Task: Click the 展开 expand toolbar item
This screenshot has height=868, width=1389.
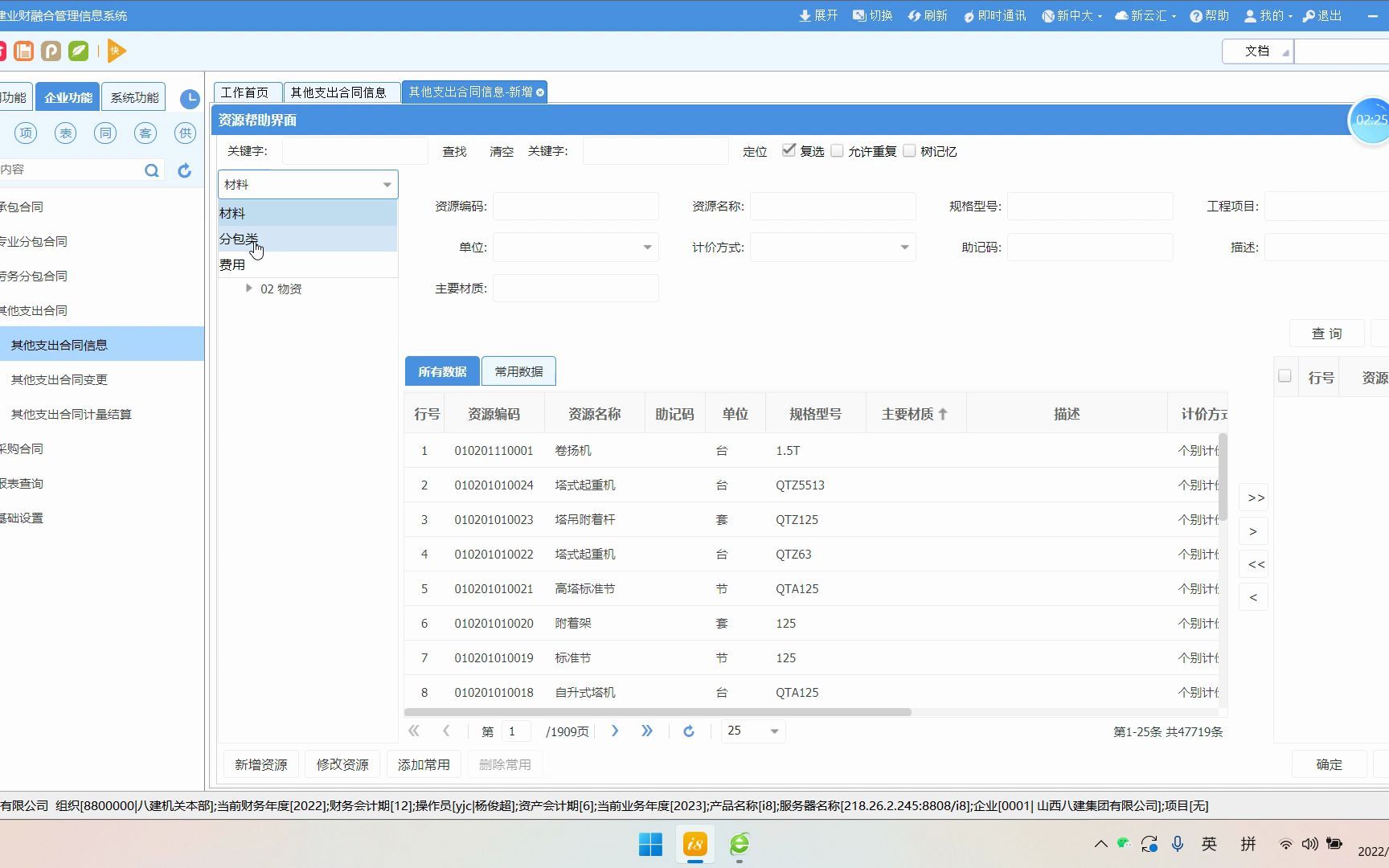Action: 818,15
